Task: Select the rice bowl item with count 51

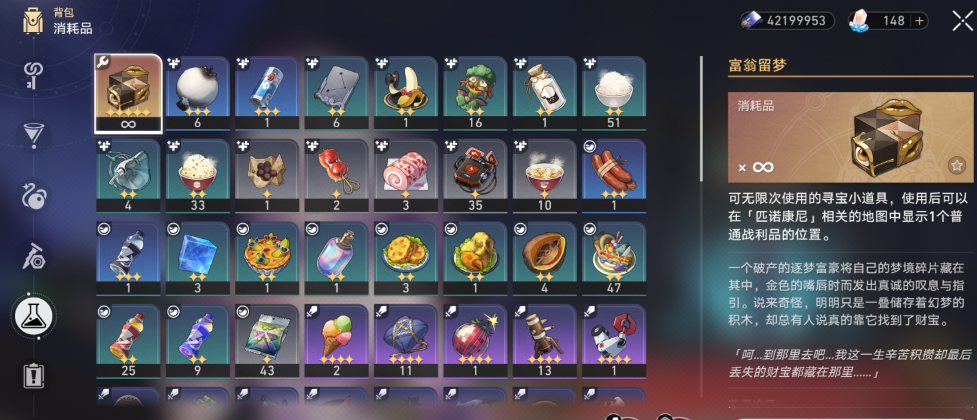Action: 614,93
